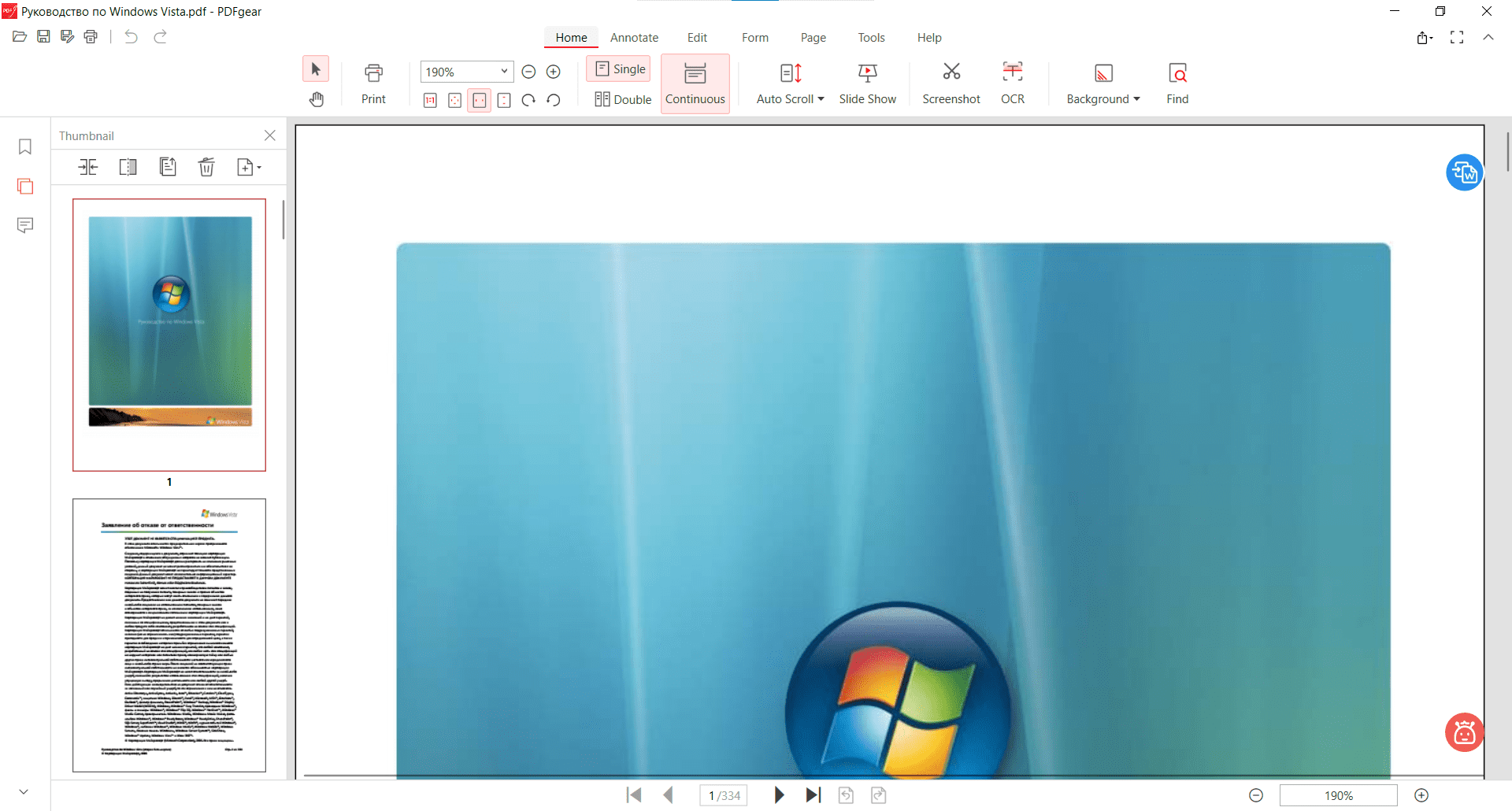1512x811 pixels.
Task: Toggle Single page view
Action: pyautogui.click(x=619, y=69)
